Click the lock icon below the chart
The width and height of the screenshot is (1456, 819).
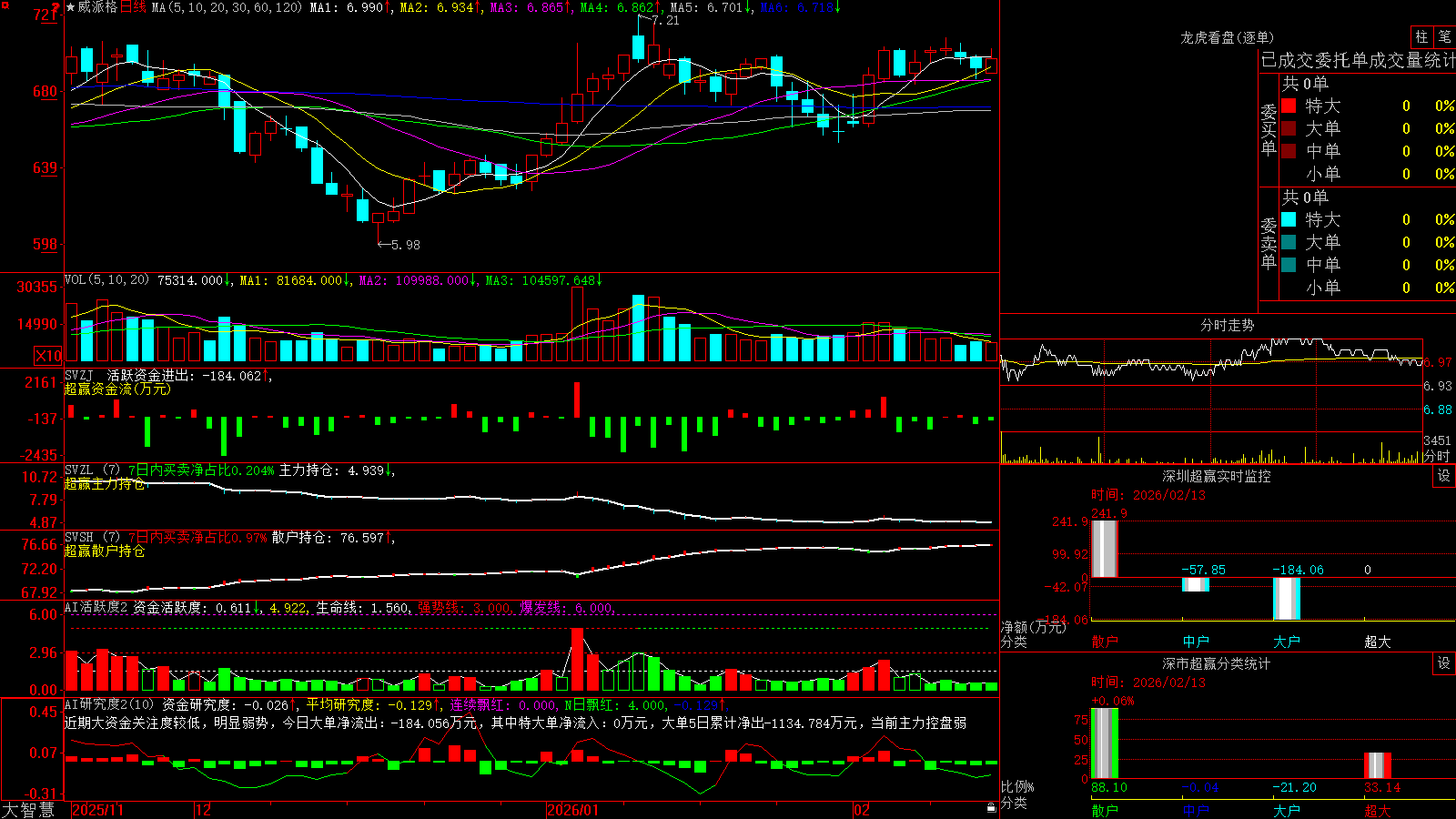(x=991, y=808)
